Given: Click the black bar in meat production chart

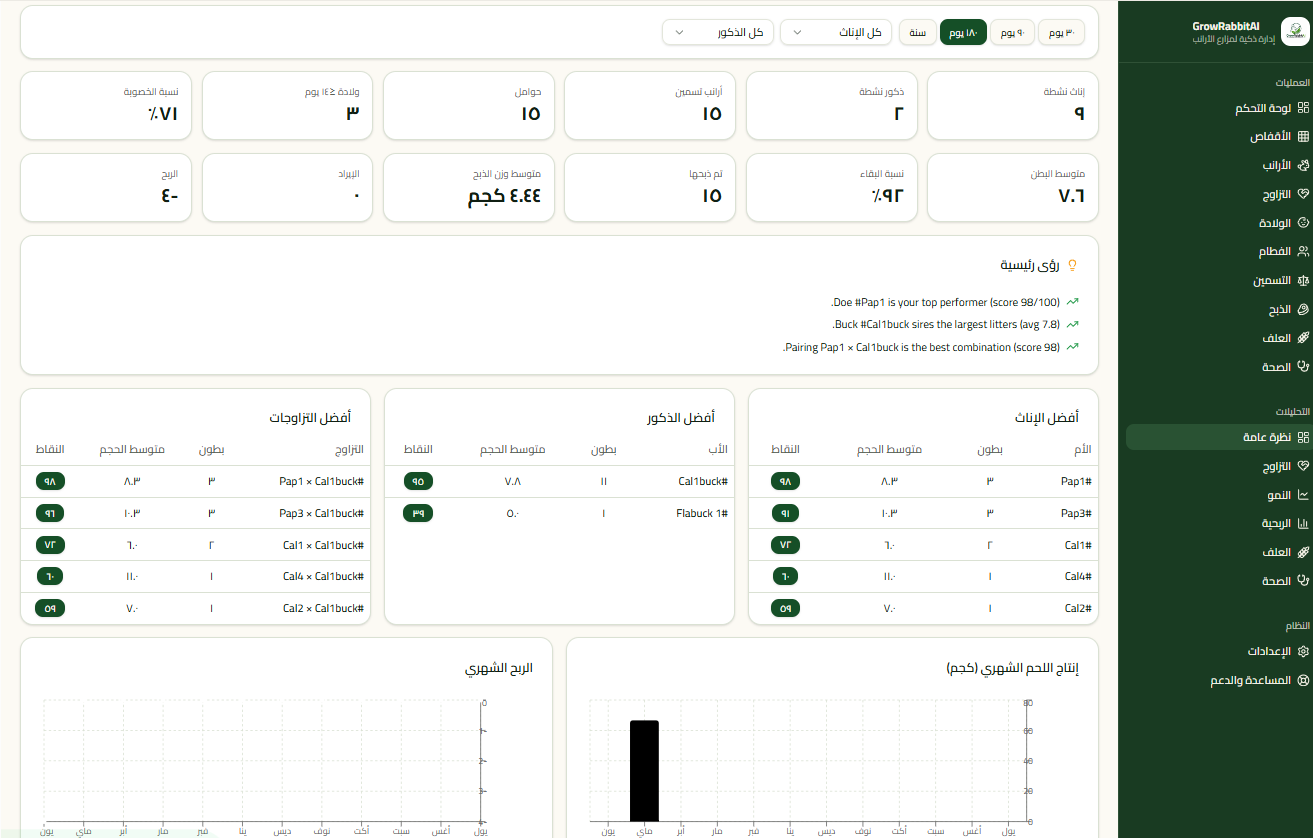Looking at the screenshot, I should pos(644,770).
